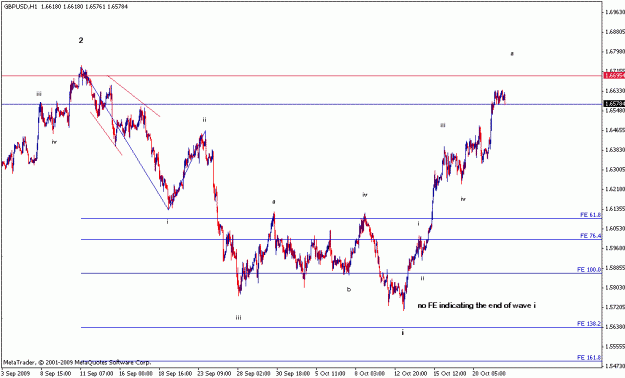The image size is (625, 378).
Task: Click the '30 Sep 18:00' time label
Action: click(x=293, y=374)
